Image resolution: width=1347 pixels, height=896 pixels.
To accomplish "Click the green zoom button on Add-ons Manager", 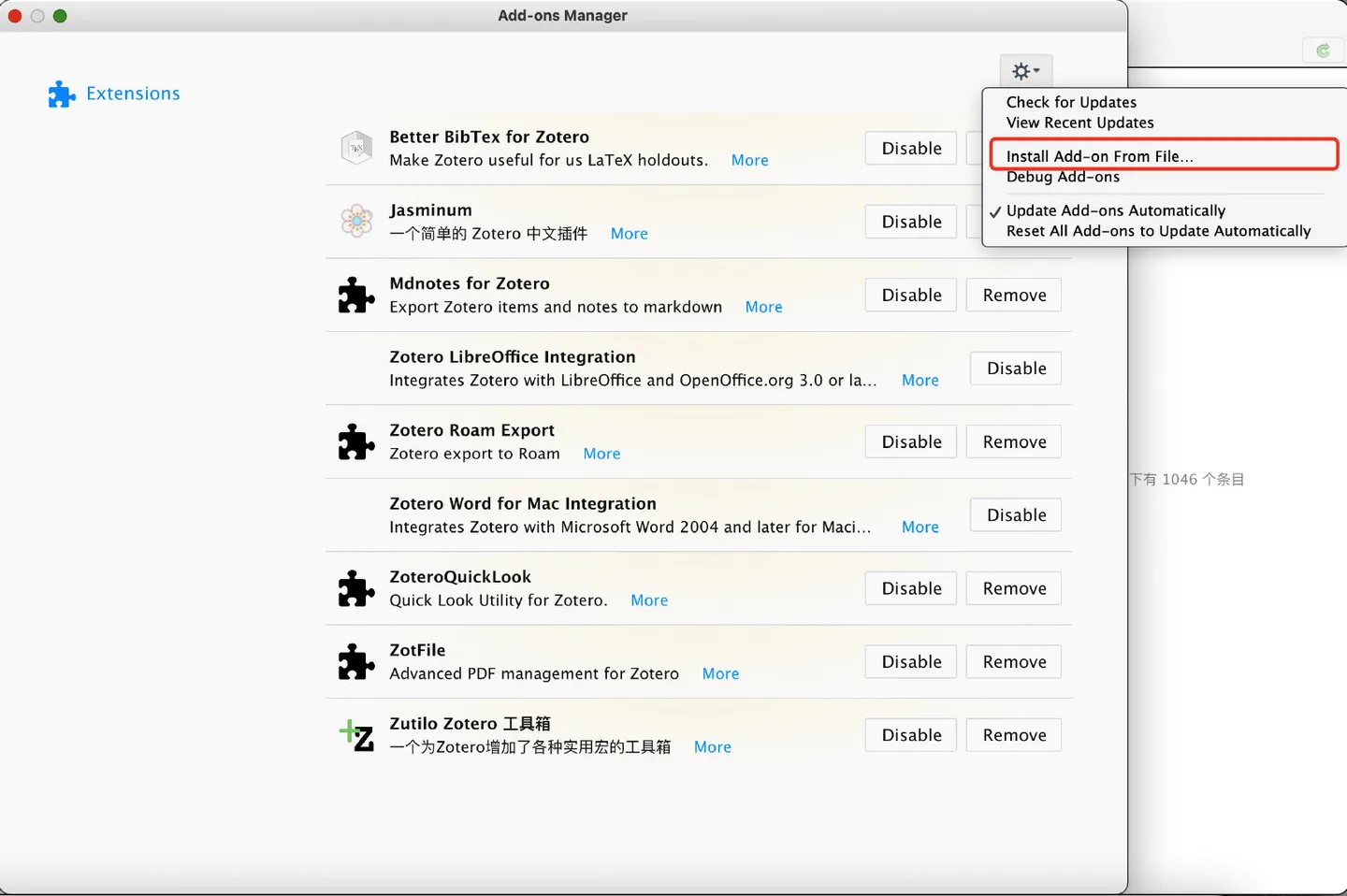I will click(60, 16).
